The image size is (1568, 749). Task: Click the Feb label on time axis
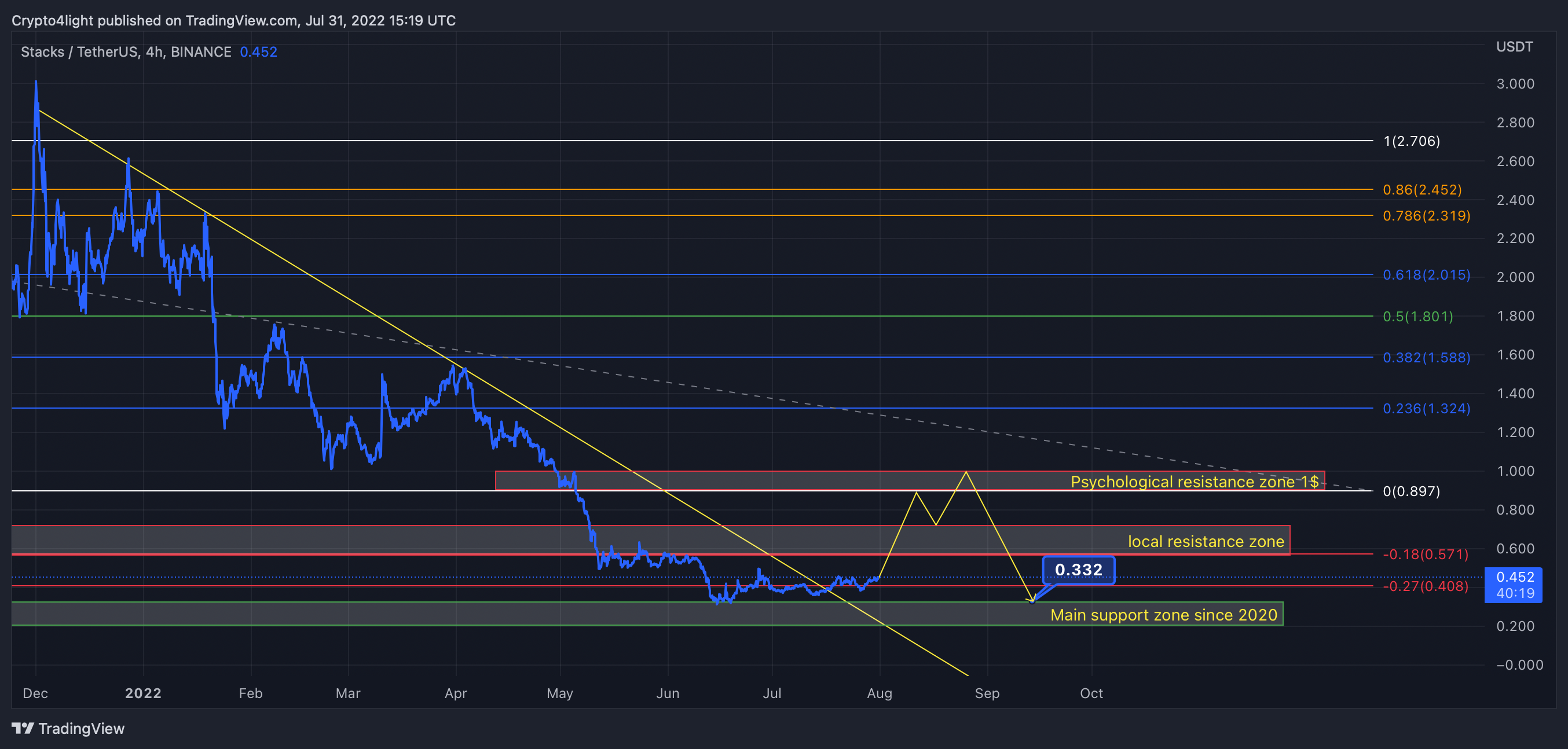251,693
